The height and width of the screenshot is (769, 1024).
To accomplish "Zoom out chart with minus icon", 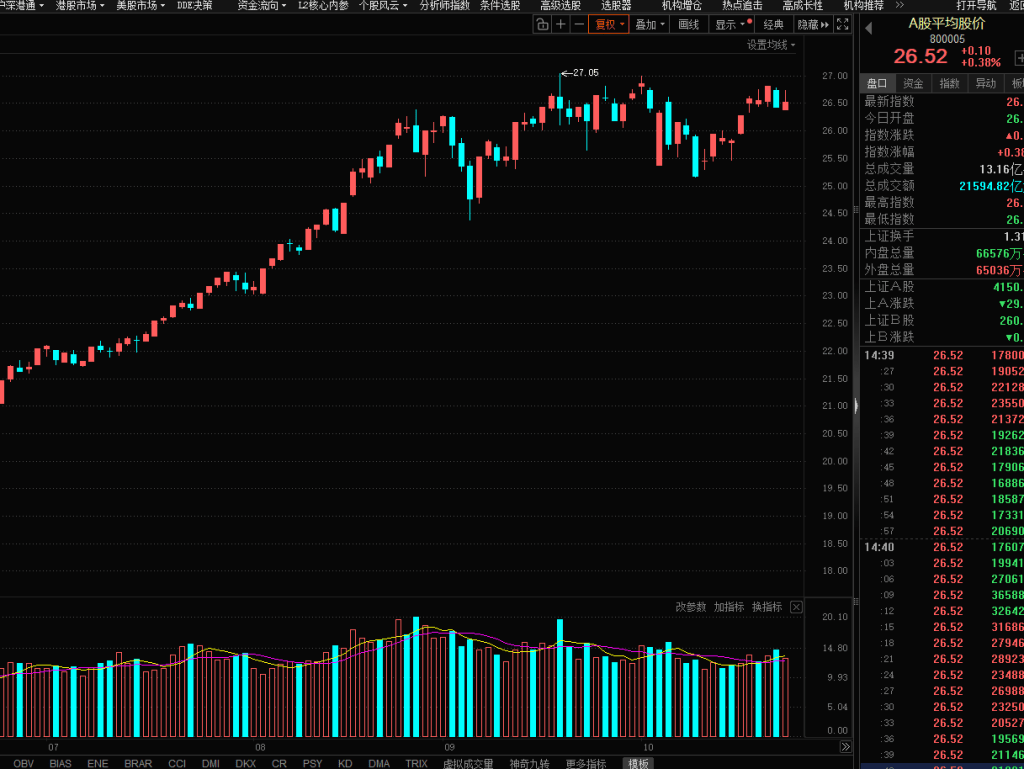I will point(578,25).
